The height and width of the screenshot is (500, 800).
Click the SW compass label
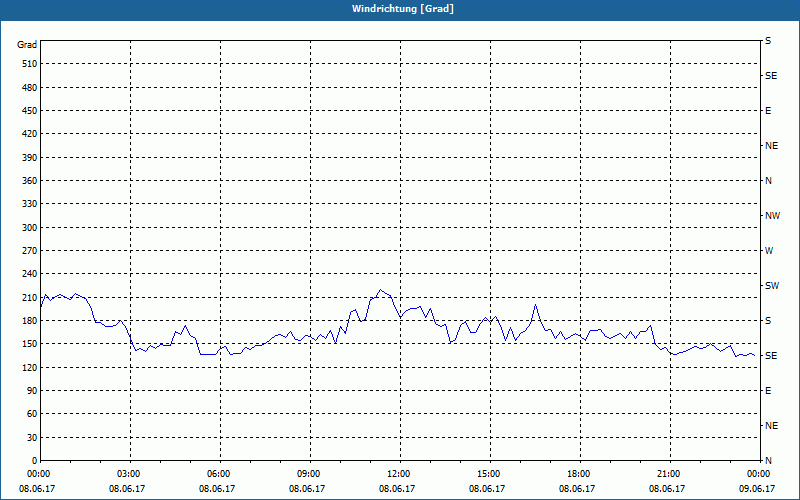(772, 286)
